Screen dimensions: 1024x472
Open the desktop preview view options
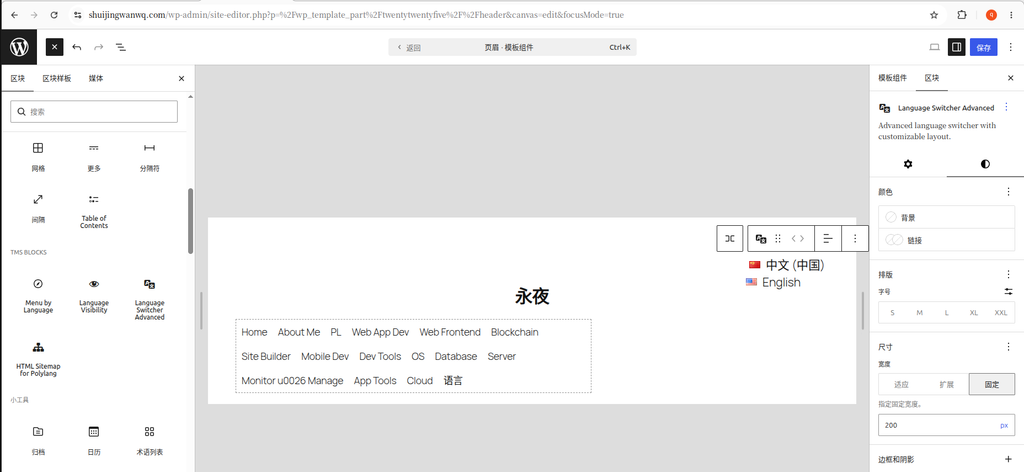tap(935, 47)
